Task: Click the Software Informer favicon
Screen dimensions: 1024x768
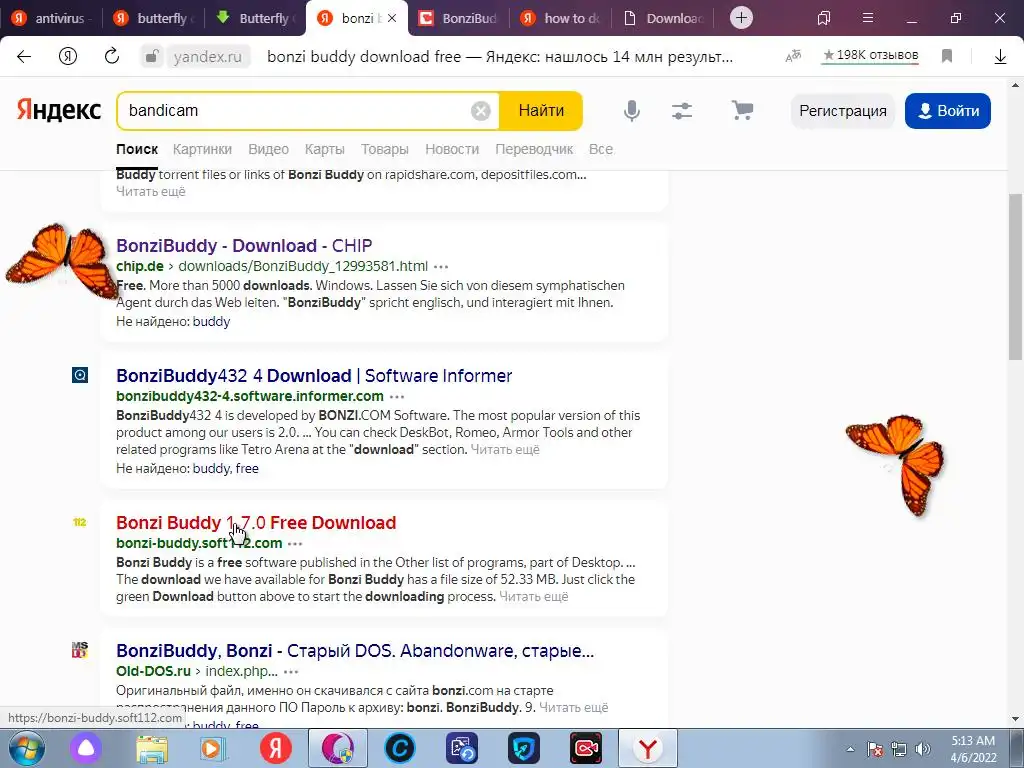Action: (x=80, y=375)
